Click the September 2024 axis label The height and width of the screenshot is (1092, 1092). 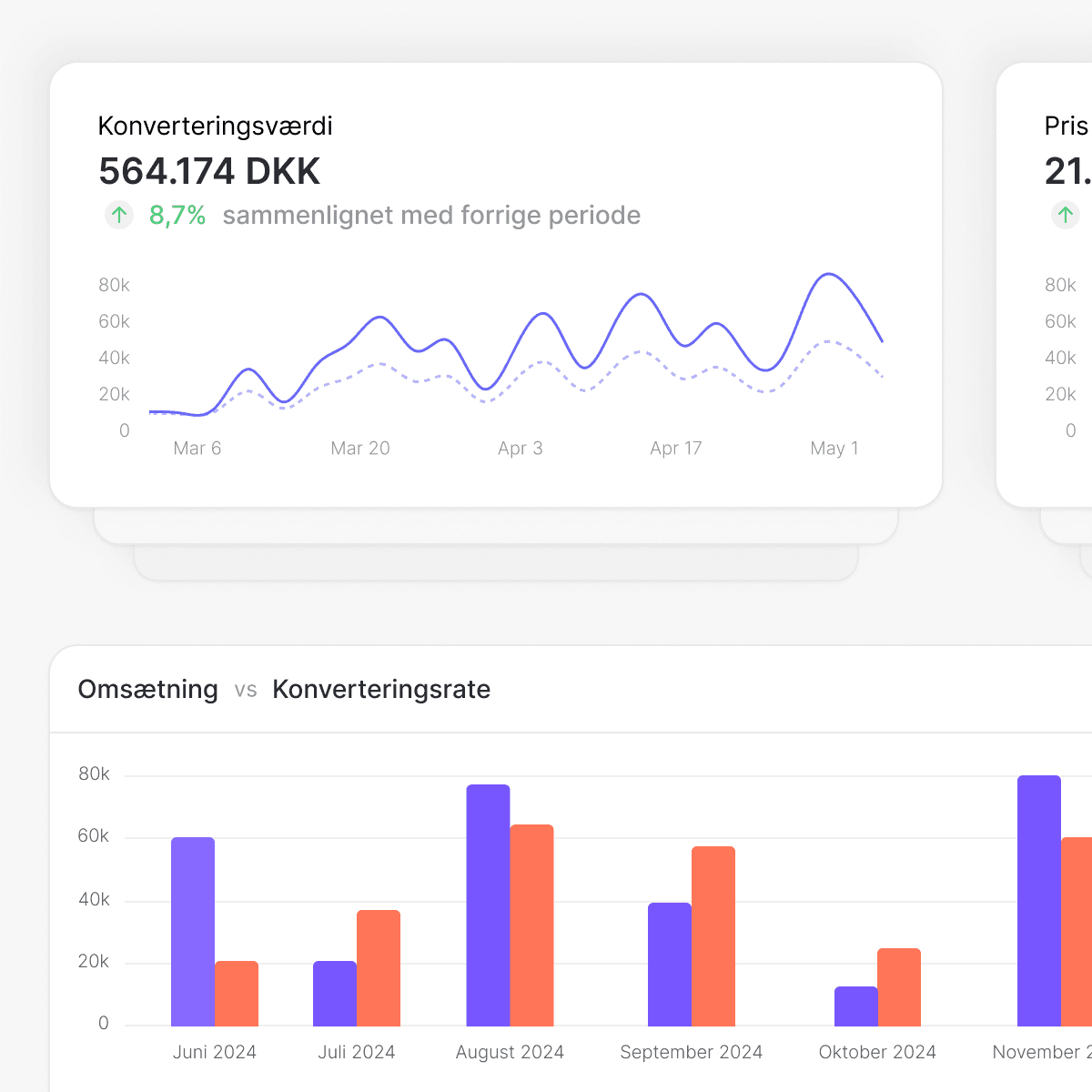[692, 1053]
